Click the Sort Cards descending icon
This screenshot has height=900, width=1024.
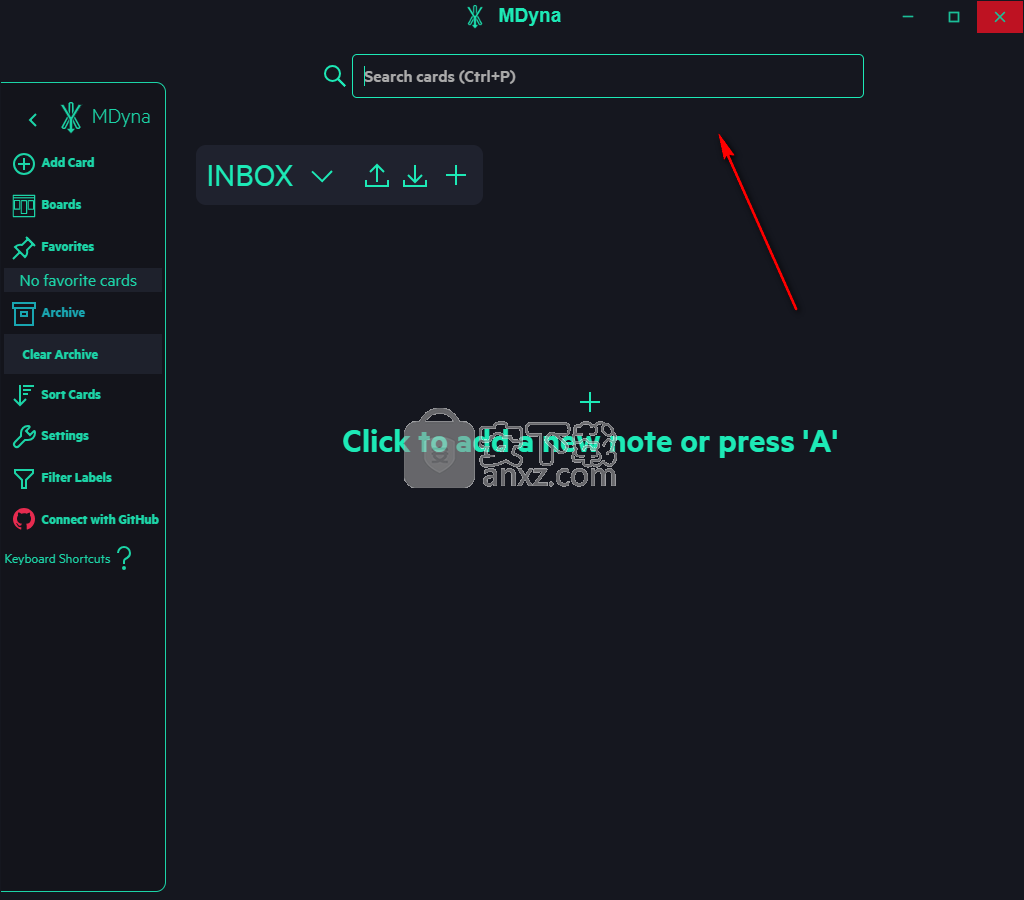coord(24,395)
